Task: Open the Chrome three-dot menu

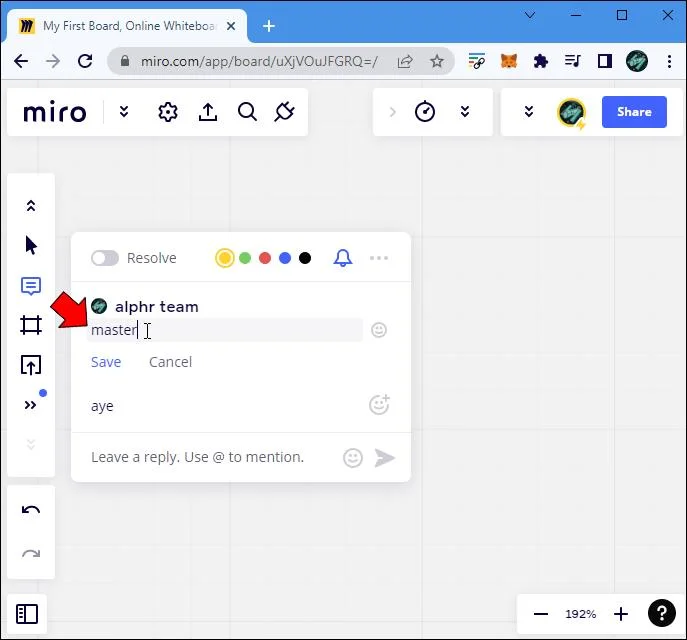Action: coord(669,61)
